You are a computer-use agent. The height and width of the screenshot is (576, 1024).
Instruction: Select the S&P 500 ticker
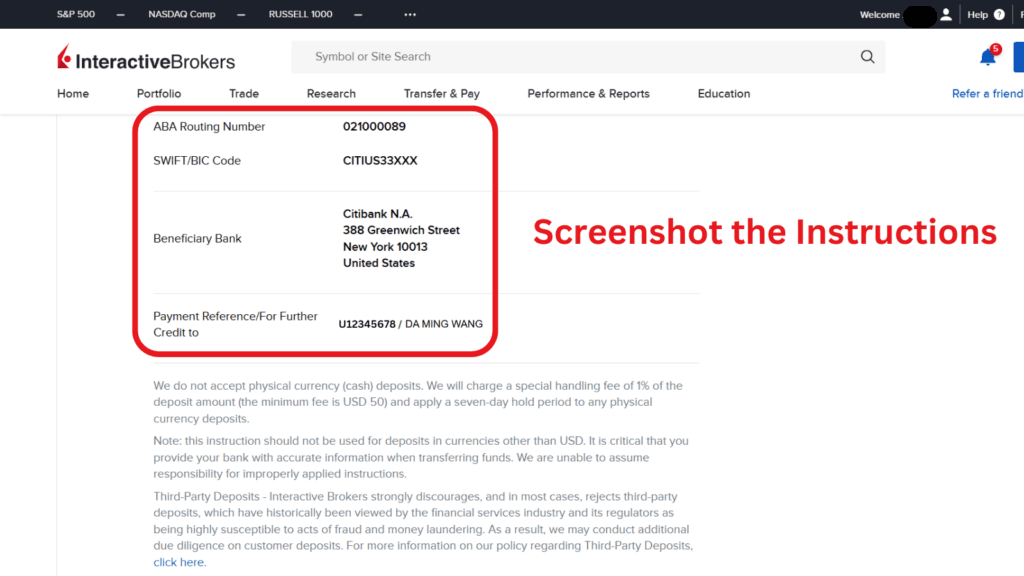[76, 14]
